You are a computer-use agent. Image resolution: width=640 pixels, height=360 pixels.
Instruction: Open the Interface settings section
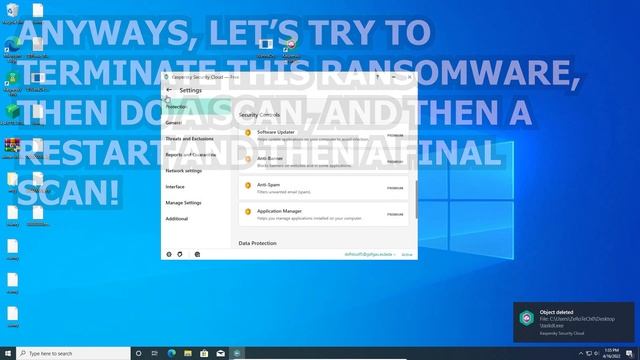(175, 187)
